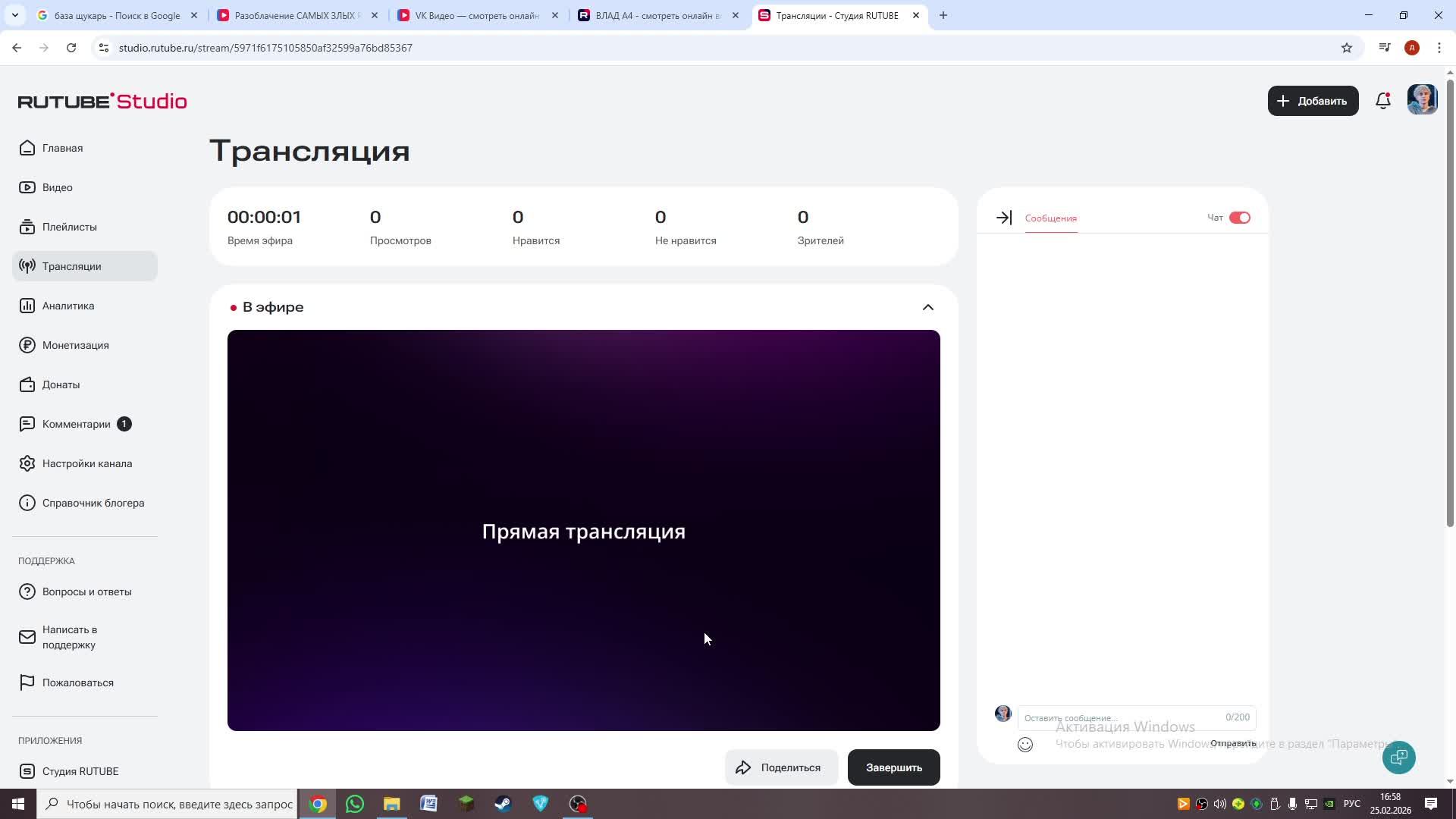
Task: Click the Поделиться button
Action: point(780,767)
